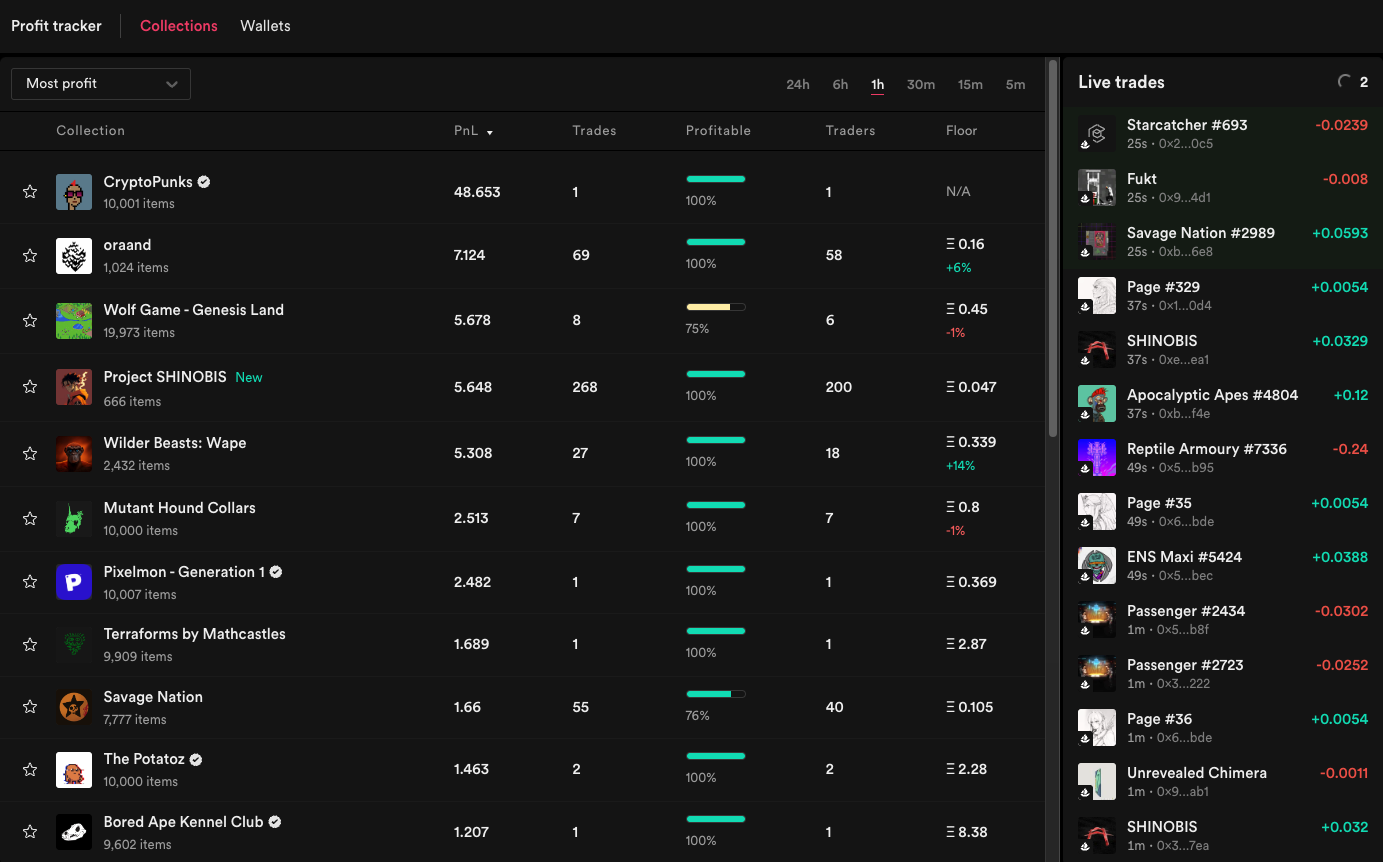This screenshot has width=1383, height=862.
Task: Sort by the Traders column header
Action: [850, 131]
